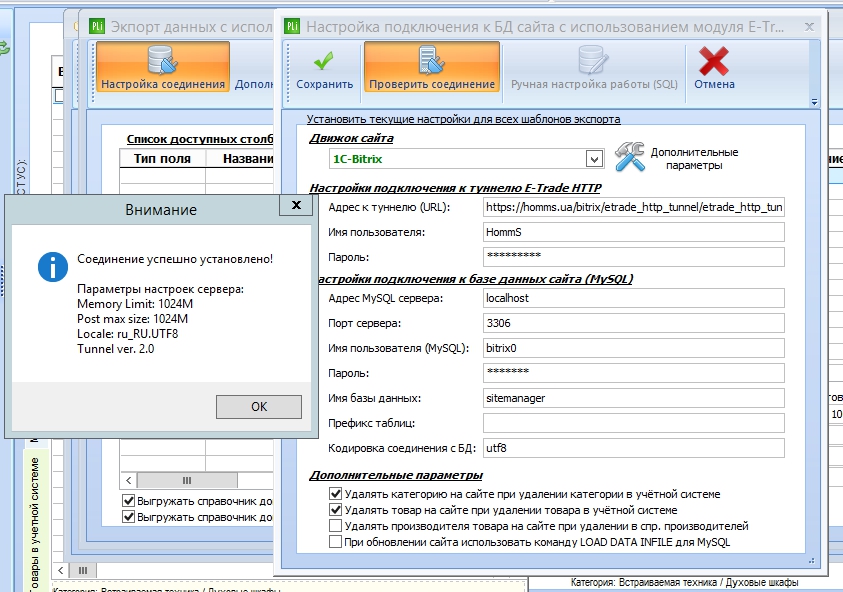The image size is (843, 592).
Task: Click left arrow of columns list scrollbar
Action: [128, 480]
